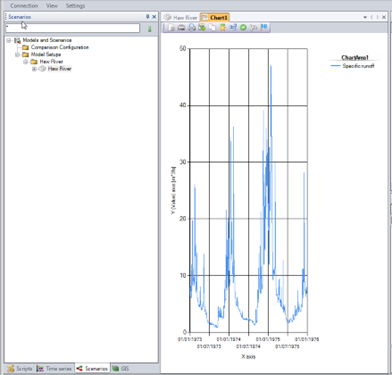Click the 01/01/1974 x-axis date label
The image size is (392, 375).
tap(229, 339)
